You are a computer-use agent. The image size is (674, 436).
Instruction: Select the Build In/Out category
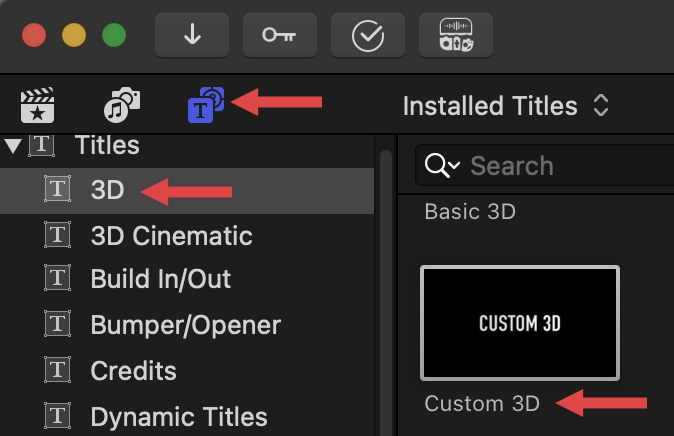click(160, 280)
